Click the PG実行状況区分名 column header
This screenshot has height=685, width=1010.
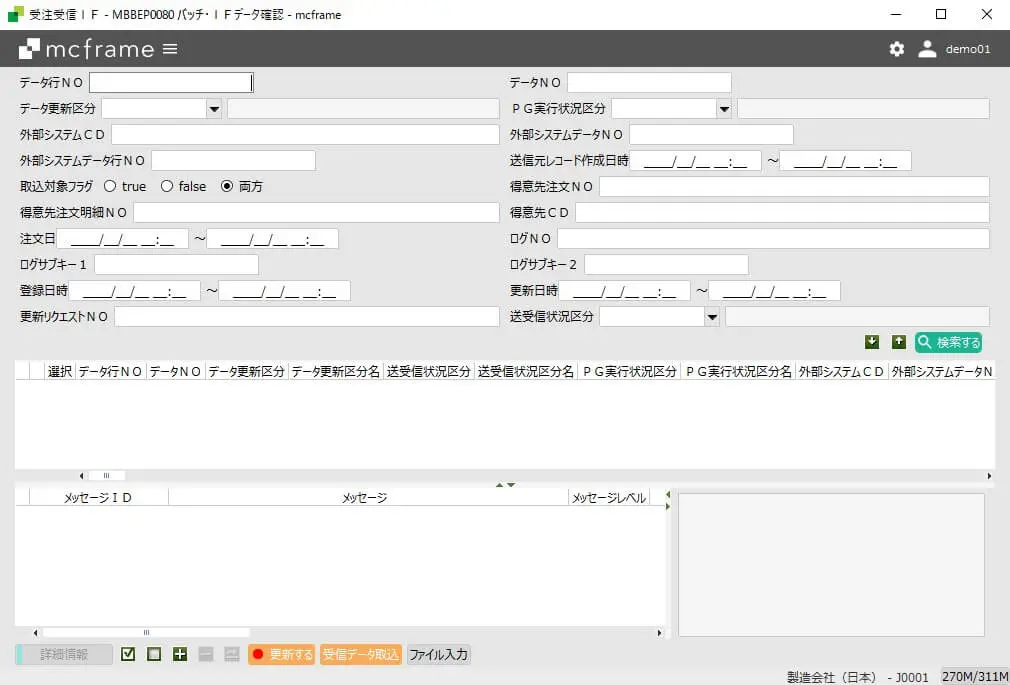click(x=739, y=371)
